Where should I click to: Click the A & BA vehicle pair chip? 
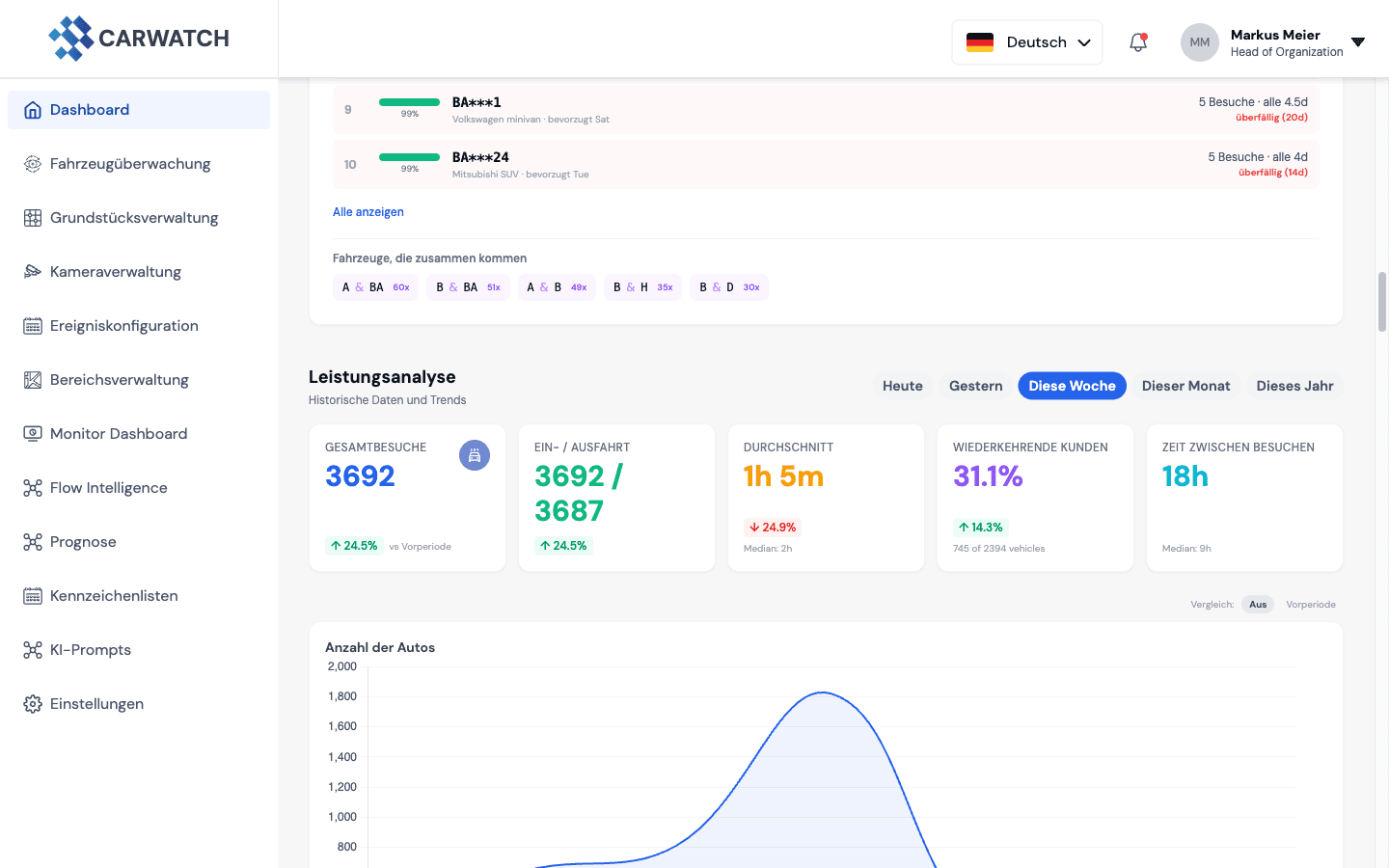(375, 286)
